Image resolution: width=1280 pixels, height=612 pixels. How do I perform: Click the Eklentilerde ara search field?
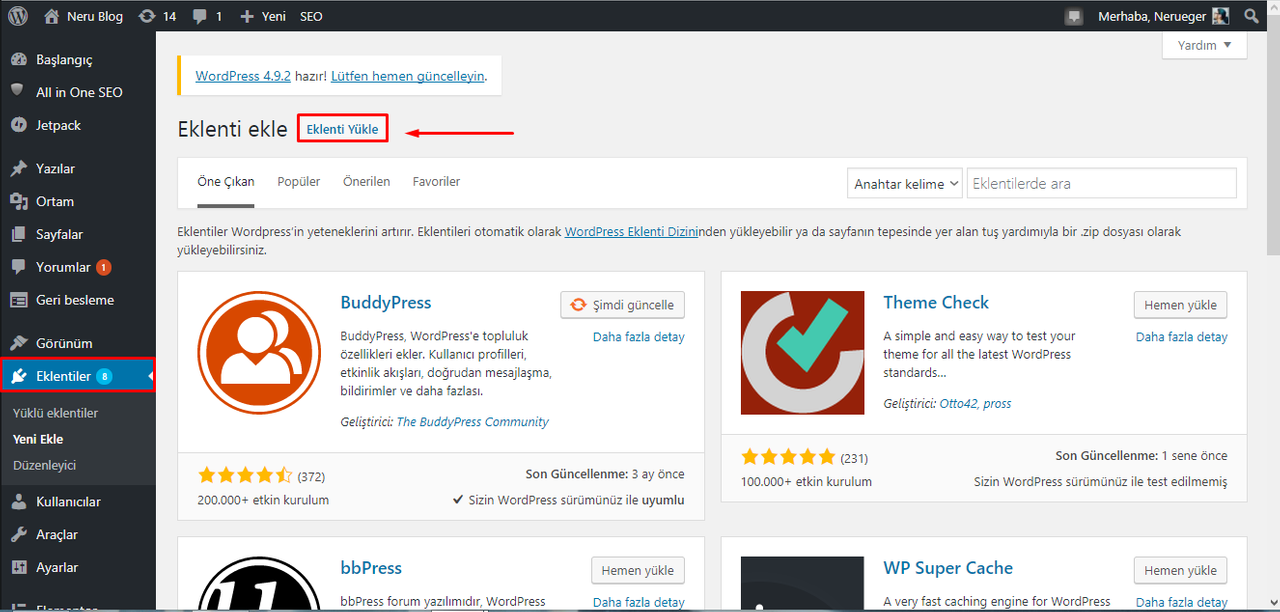(x=1102, y=183)
